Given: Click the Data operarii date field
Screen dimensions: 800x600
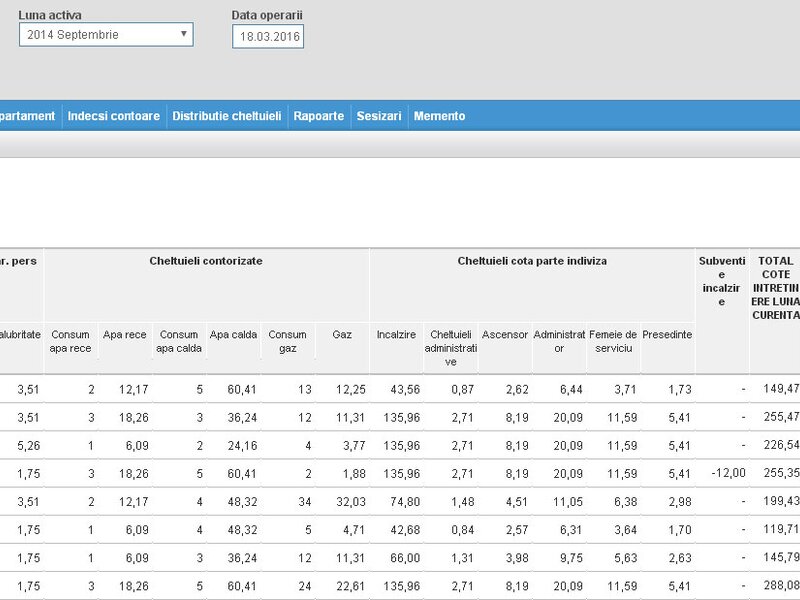Looking at the screenshot, I should (x=268, y=37).
